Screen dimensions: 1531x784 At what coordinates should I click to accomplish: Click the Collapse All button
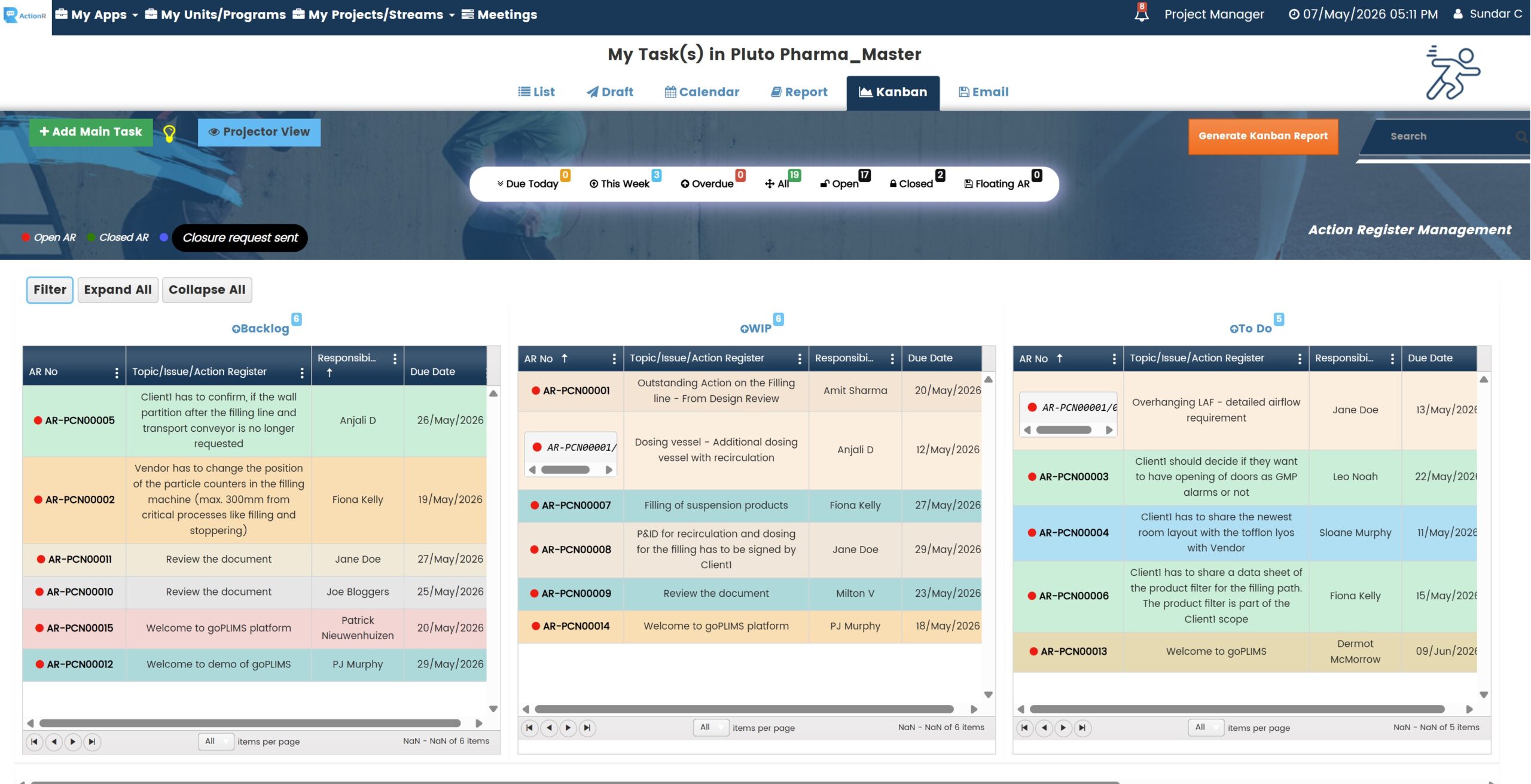point(207,290)
